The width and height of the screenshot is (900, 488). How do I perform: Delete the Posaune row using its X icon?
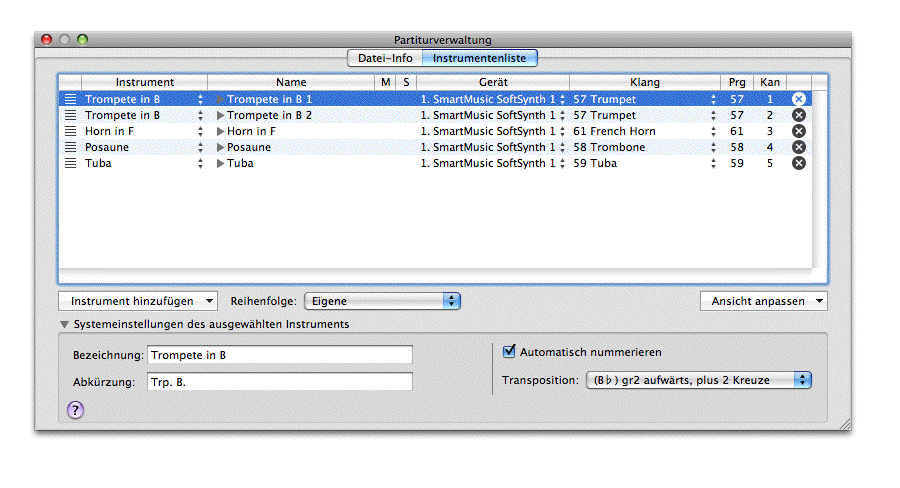coord(798,147)
